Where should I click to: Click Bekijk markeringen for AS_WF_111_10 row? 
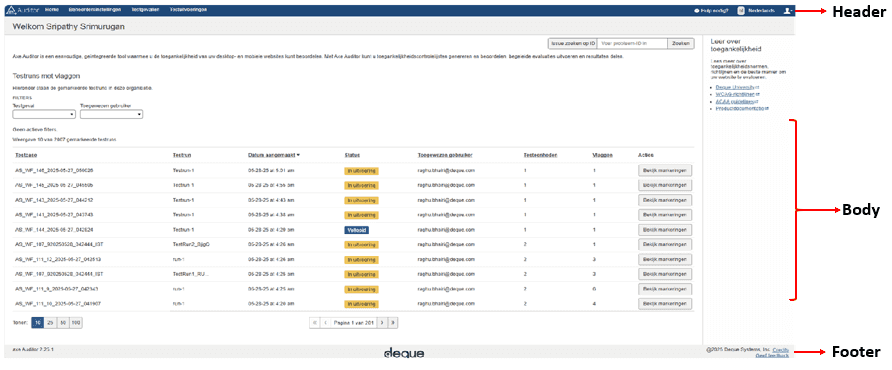click(665, 303)
